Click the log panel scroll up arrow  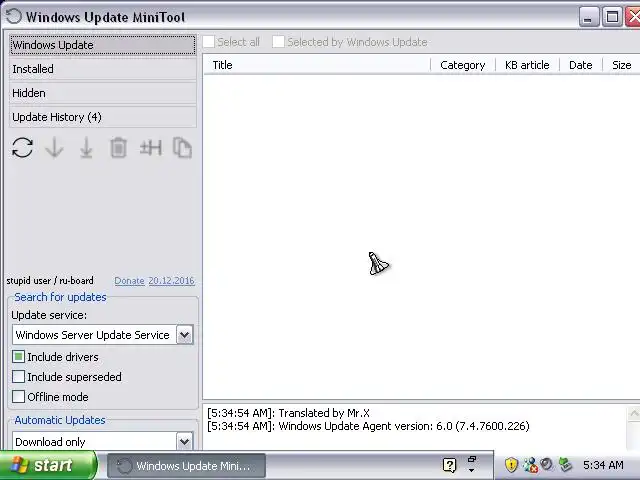(x=634, y=414)
